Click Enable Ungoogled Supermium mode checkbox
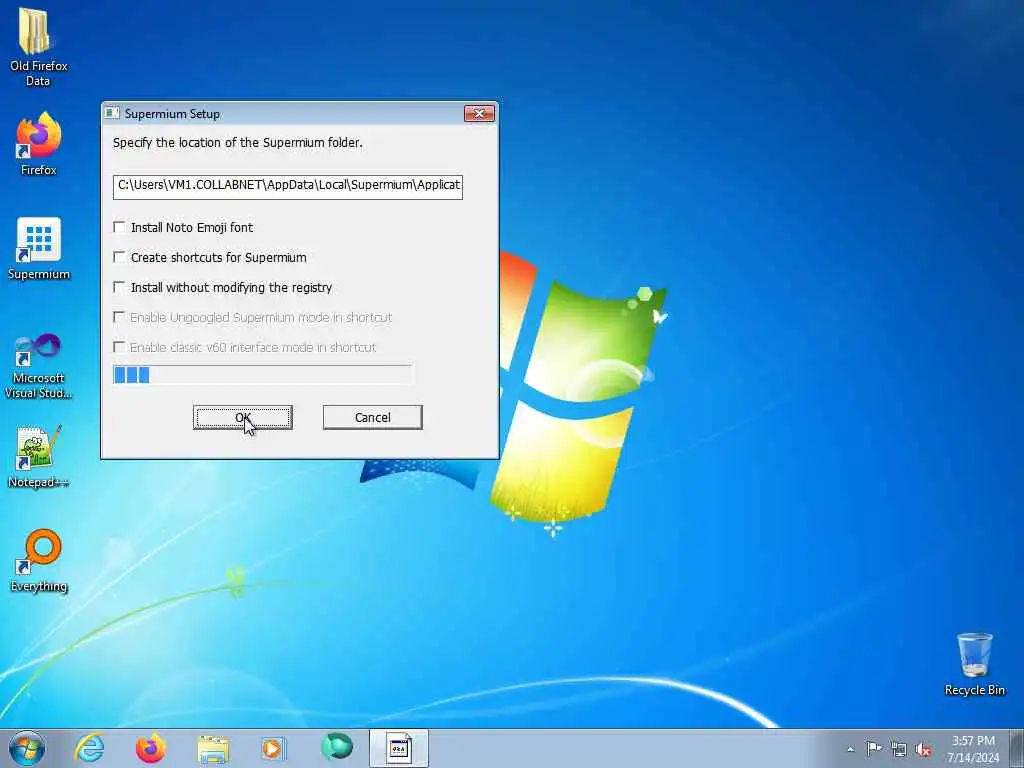This screenshot has height=768, width=1024. point(119,317)
